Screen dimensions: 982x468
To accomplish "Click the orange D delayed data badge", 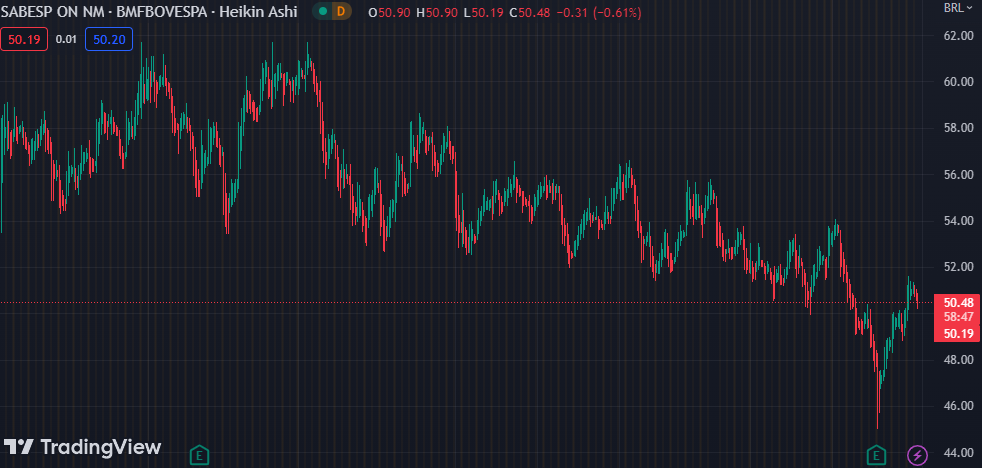I will point(341,11).
